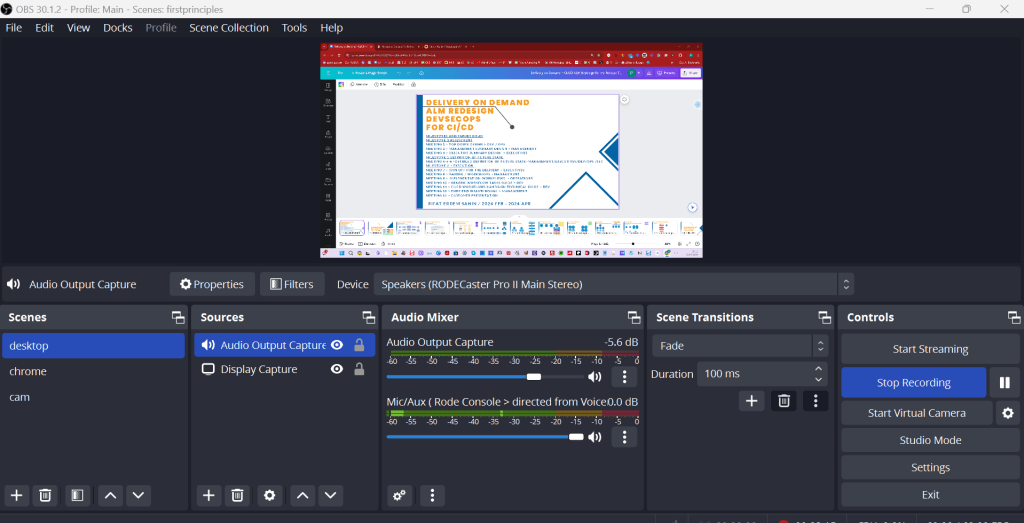Open the Edit menu
This screenshot has width=1024, height=523.
click(x=44, y=27)
